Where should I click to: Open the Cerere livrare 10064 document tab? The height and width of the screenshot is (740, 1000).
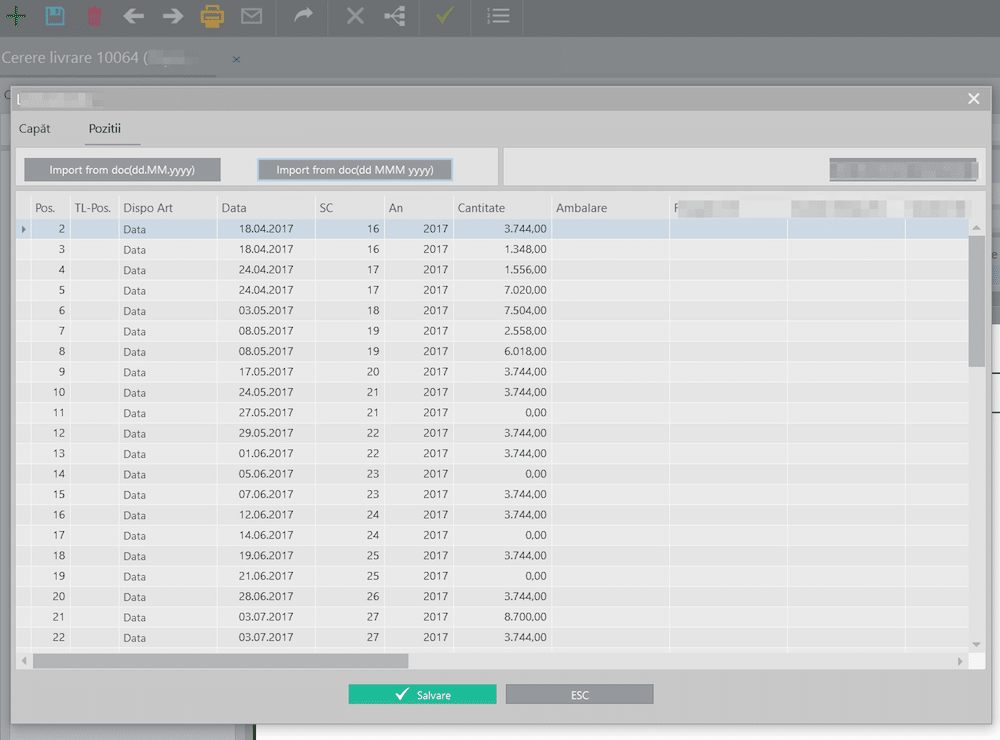[x=107, y=58]
